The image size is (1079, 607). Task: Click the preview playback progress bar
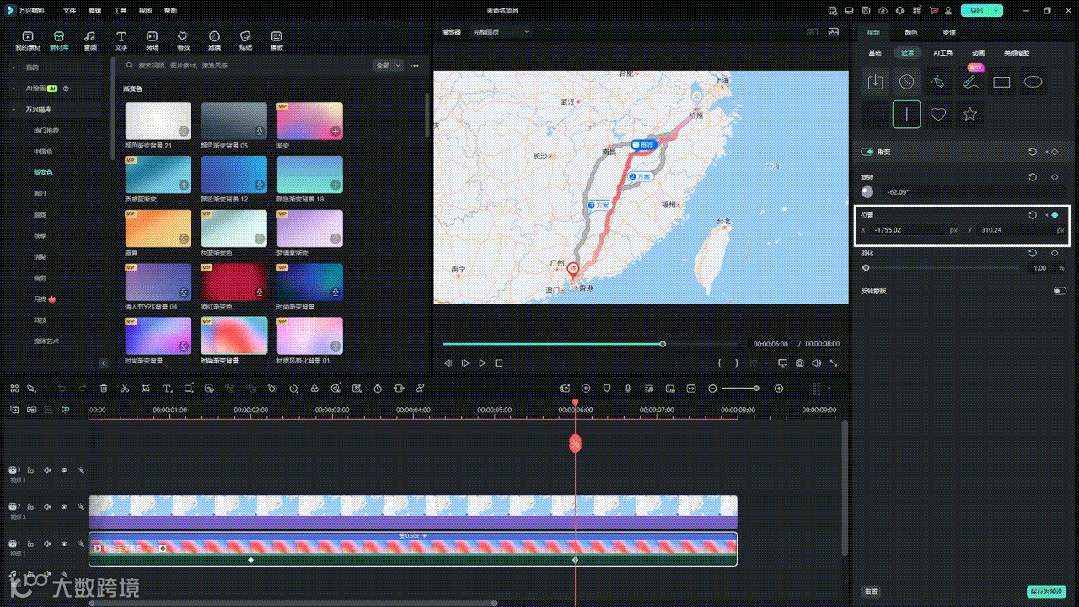click(x=590, y=343)
